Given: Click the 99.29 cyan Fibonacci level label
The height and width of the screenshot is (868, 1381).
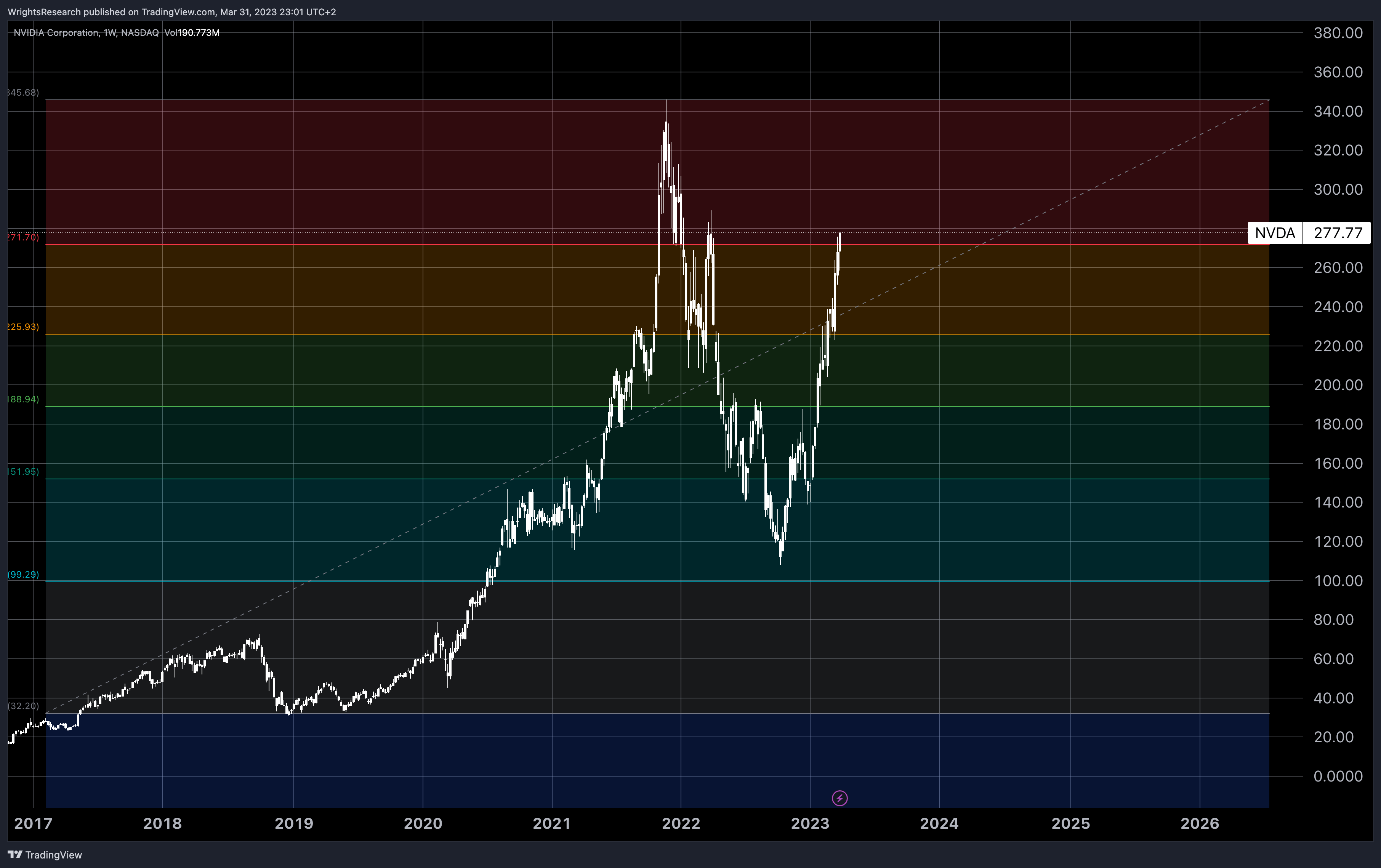Looking at the screenshot, I should [23, 575].
